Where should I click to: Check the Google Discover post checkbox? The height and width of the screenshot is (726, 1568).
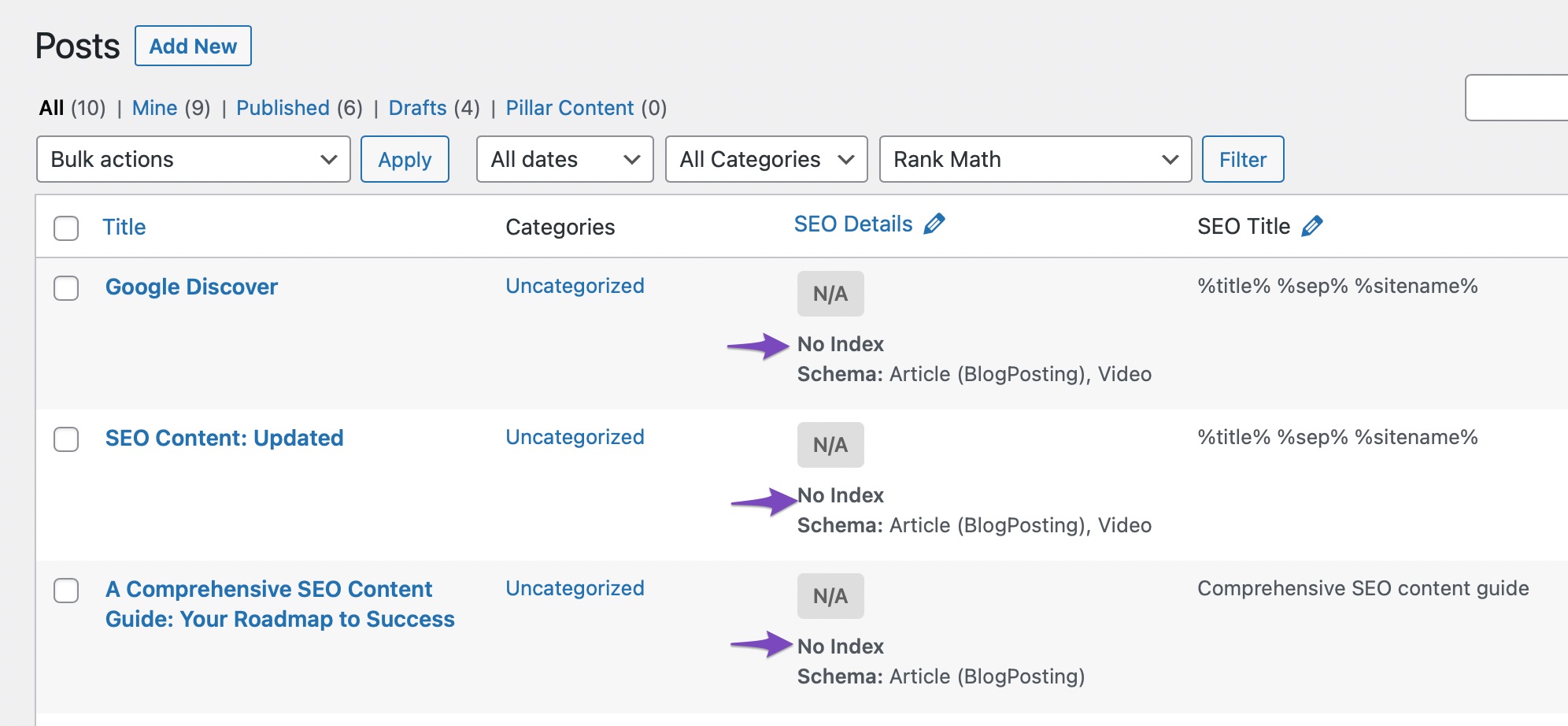pyautogui.click(x=66, y=288)
